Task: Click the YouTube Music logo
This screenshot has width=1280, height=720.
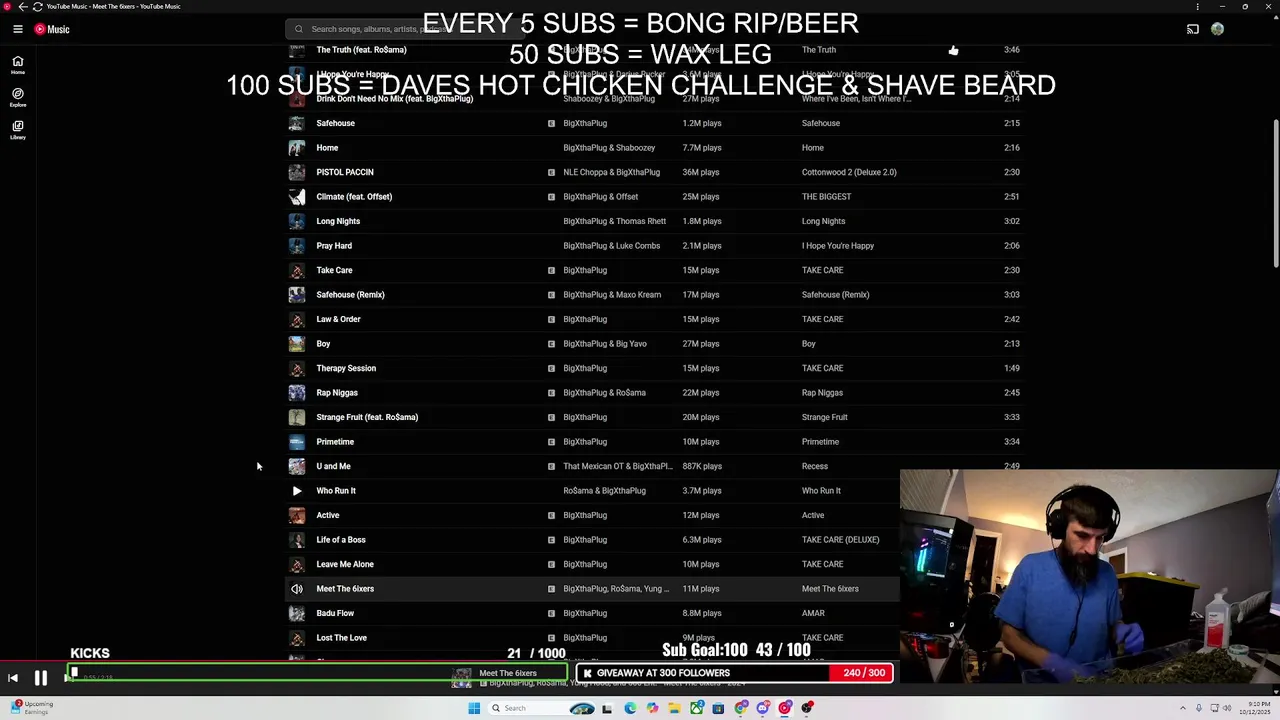Action: pyautogui.click(x=52, y=29)
